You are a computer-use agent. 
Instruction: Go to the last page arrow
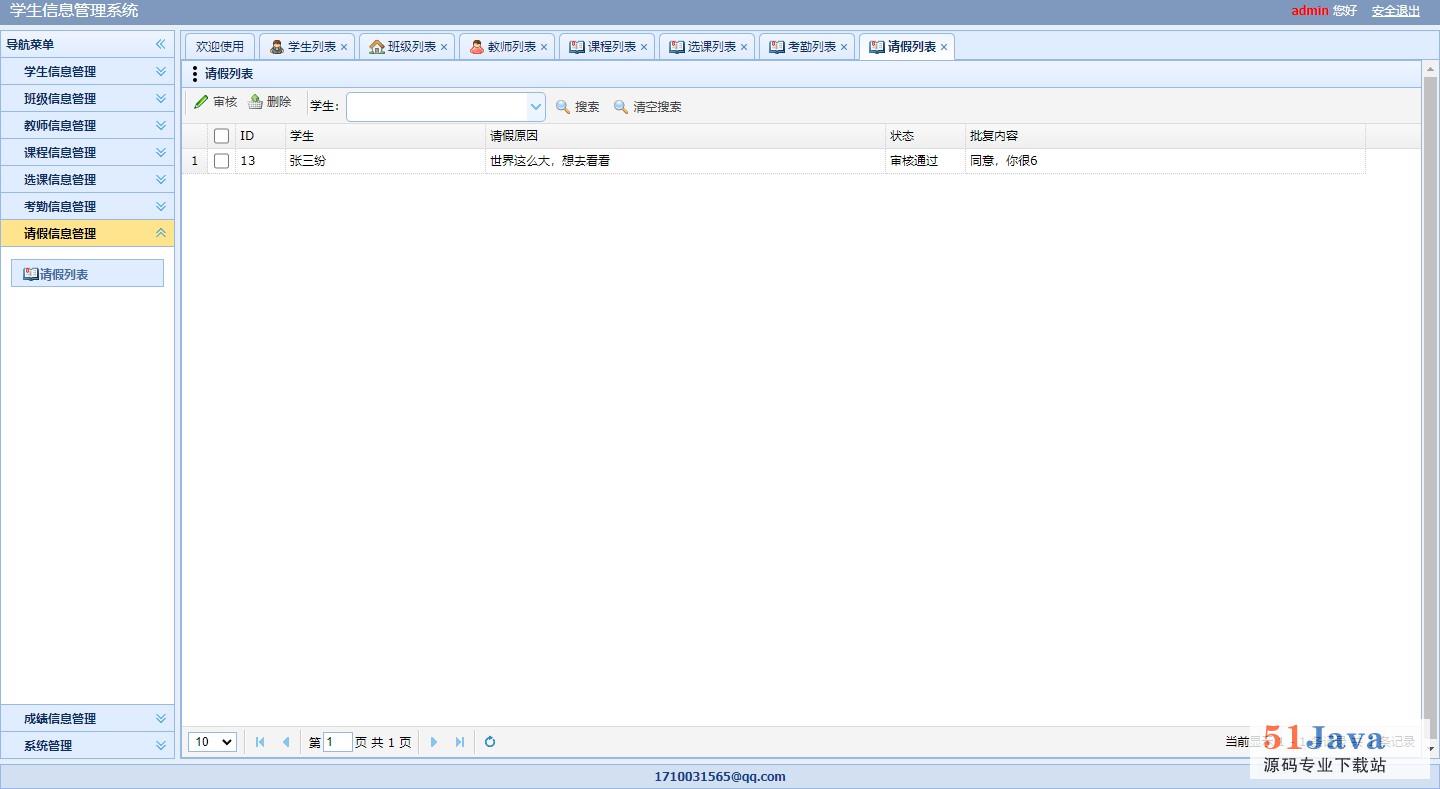460,742
